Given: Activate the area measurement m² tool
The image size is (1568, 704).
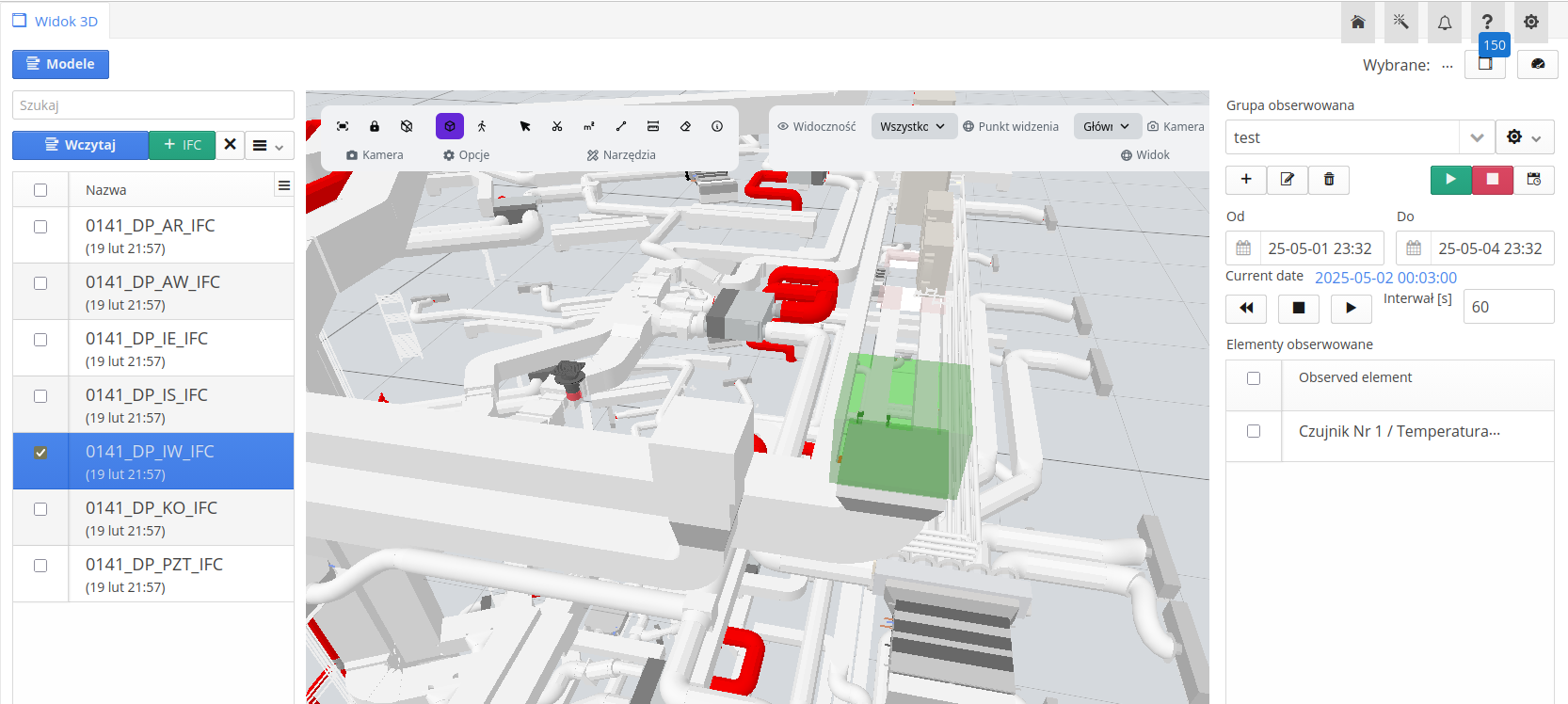Looking at the screenshot, I should 589,126.
